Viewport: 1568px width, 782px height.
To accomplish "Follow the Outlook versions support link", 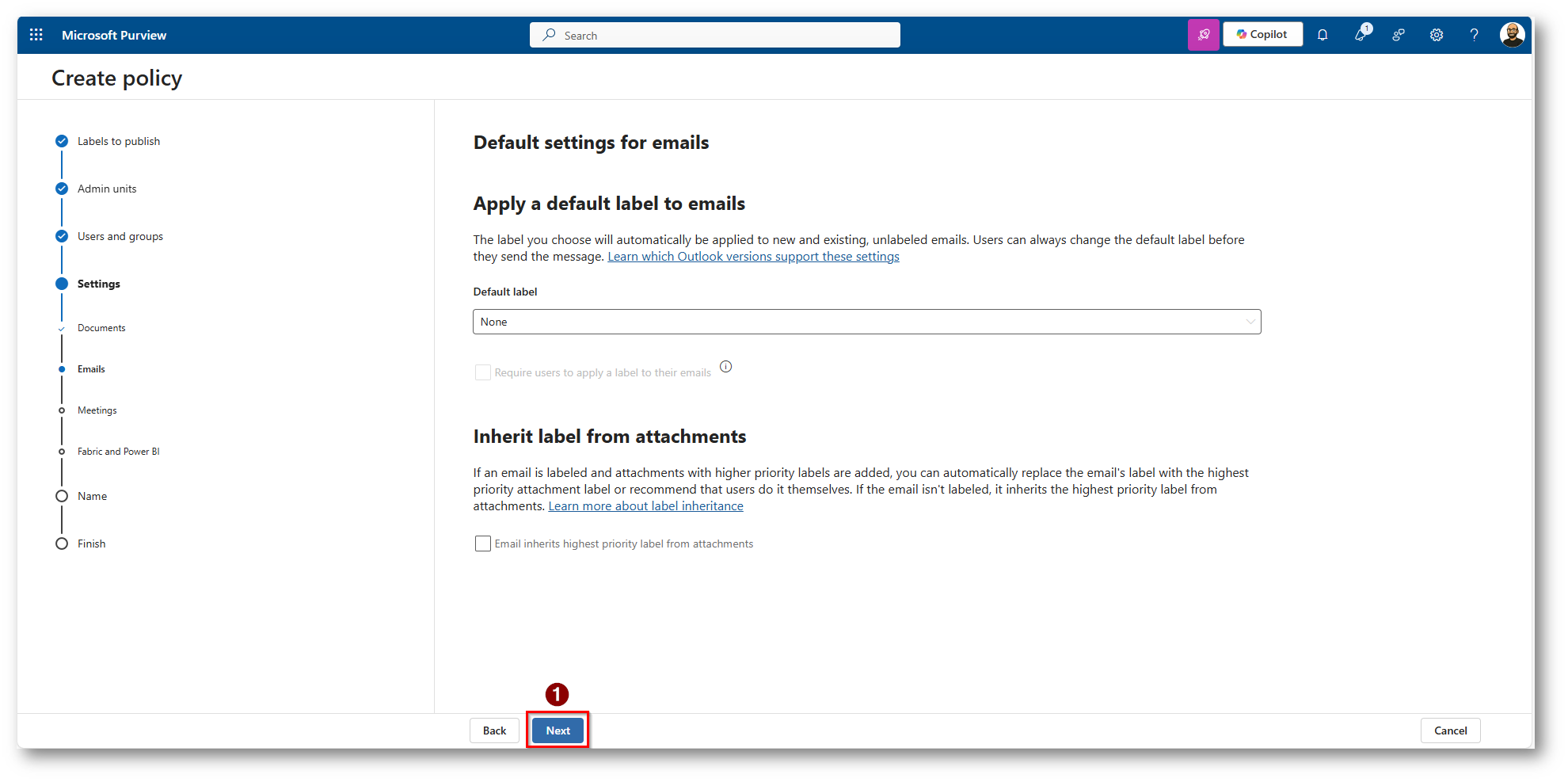I will (x=753, y=257).
